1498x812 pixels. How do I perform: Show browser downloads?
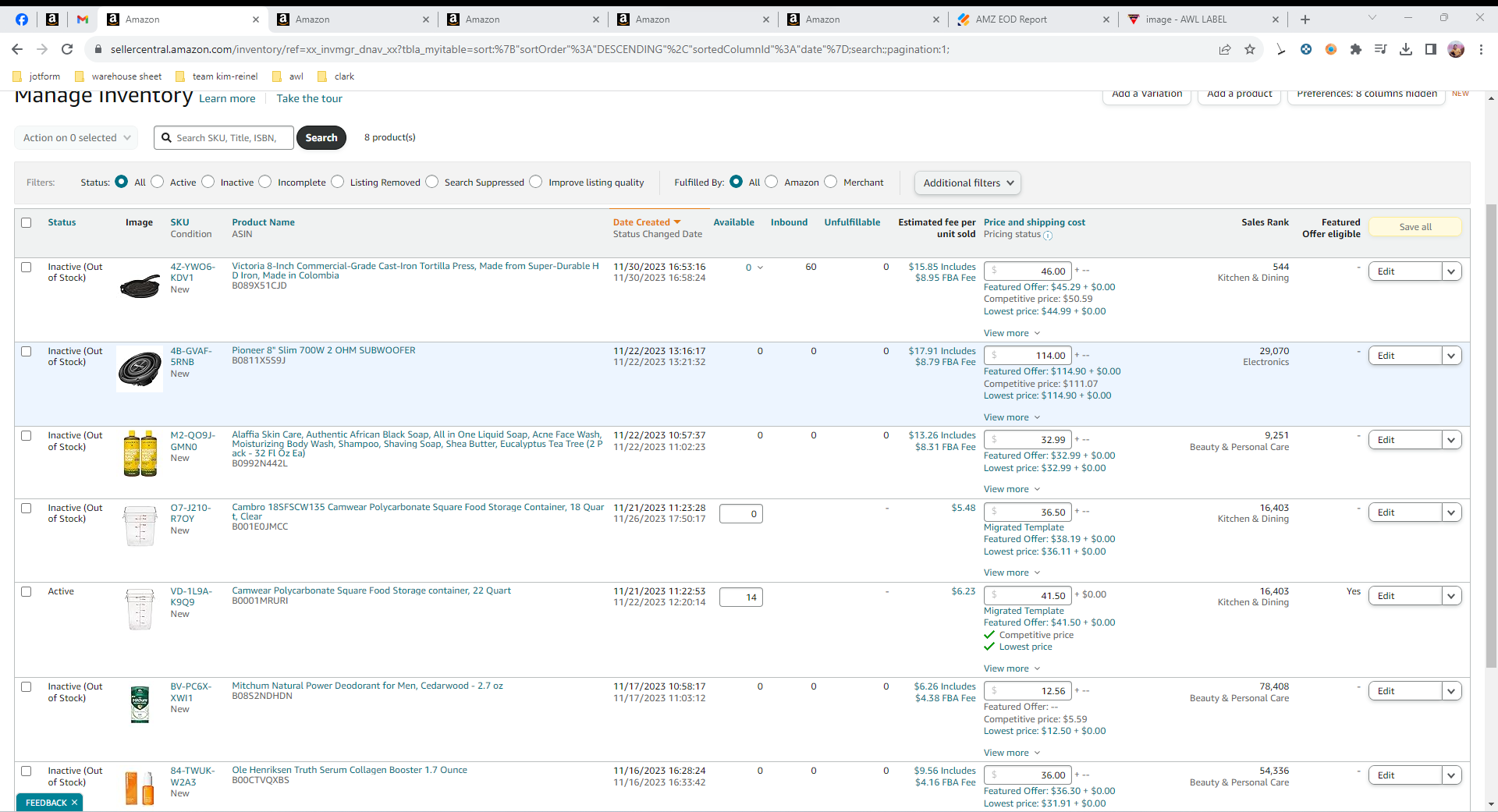click(x=1406, y=49)
